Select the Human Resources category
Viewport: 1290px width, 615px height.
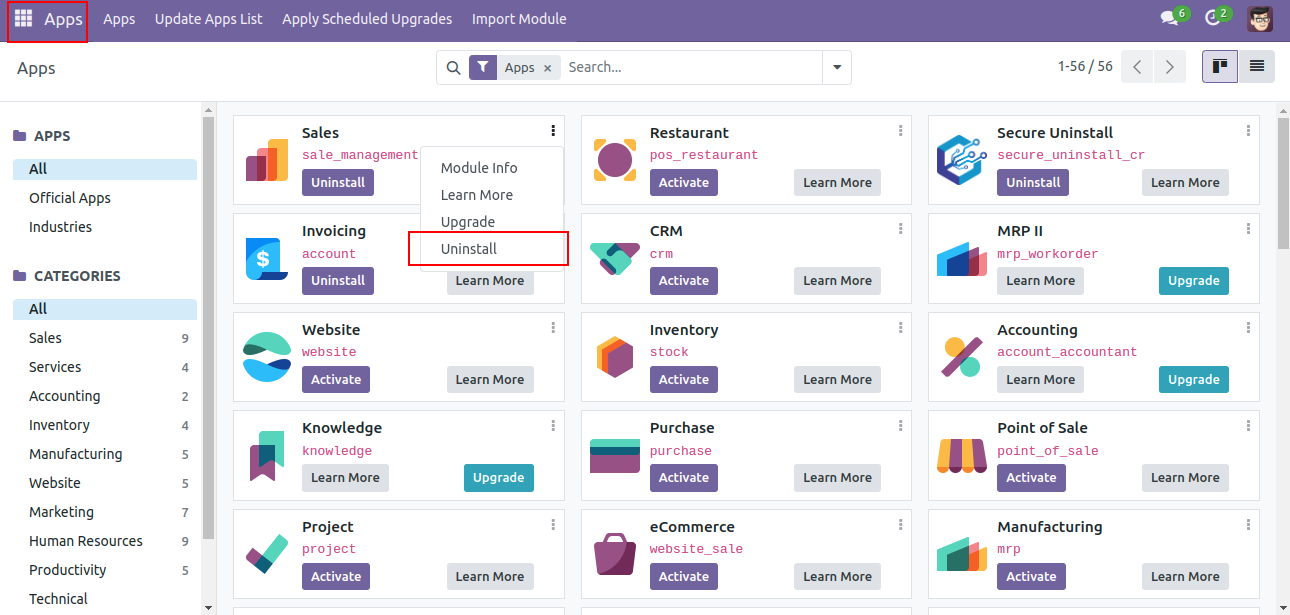coord(105,541)
